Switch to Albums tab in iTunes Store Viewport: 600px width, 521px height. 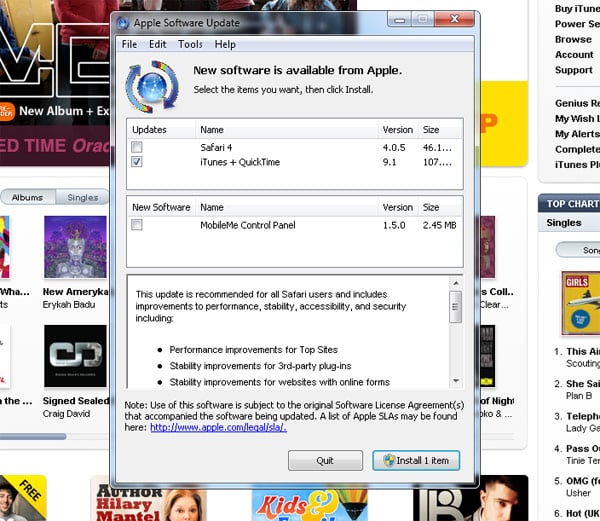[28, 197]
